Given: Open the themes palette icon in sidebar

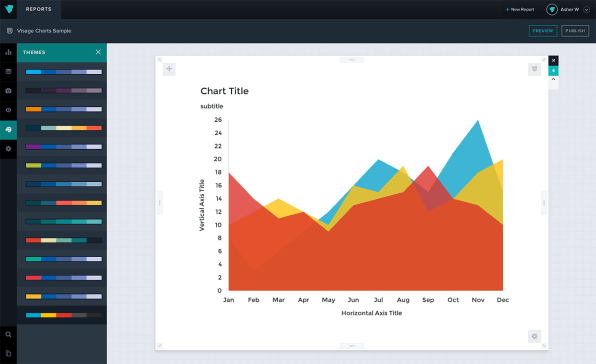Looking at the screenshot, I should click(8, 130).
